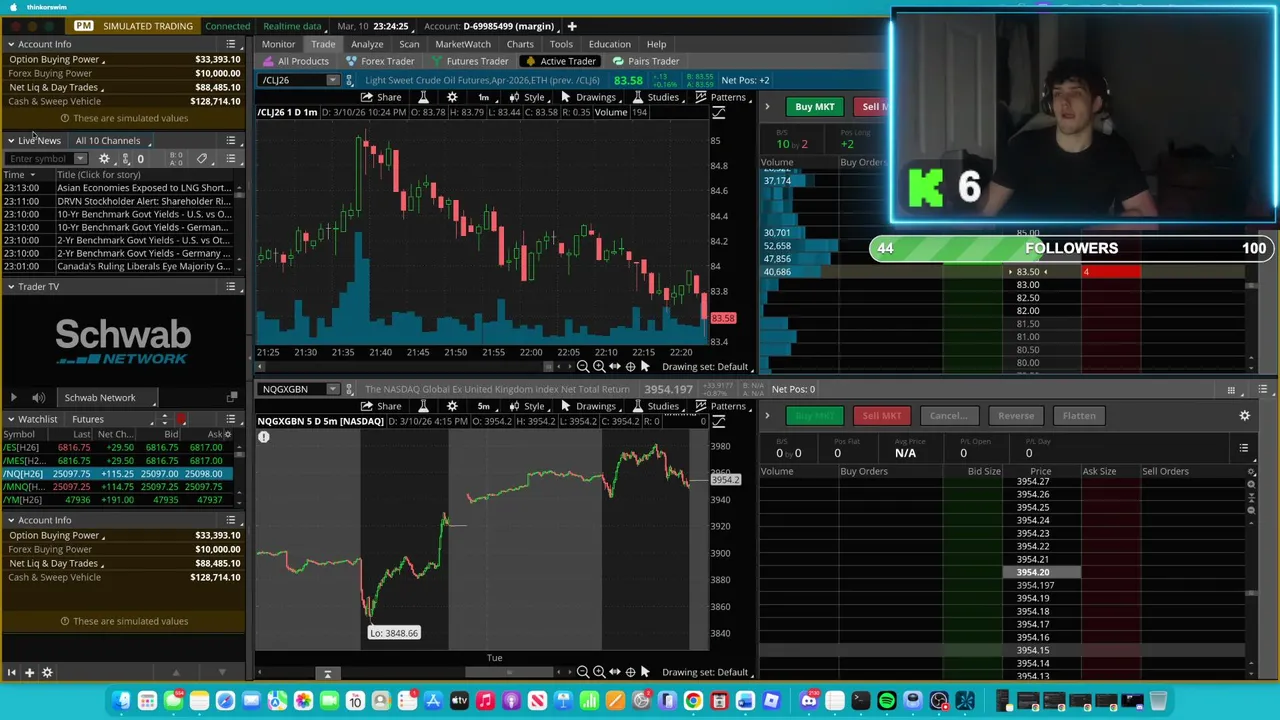This screenshot has height=720, width=1280.
Task: Open the 1m timeframe dropdown
Action: [484, 97]
